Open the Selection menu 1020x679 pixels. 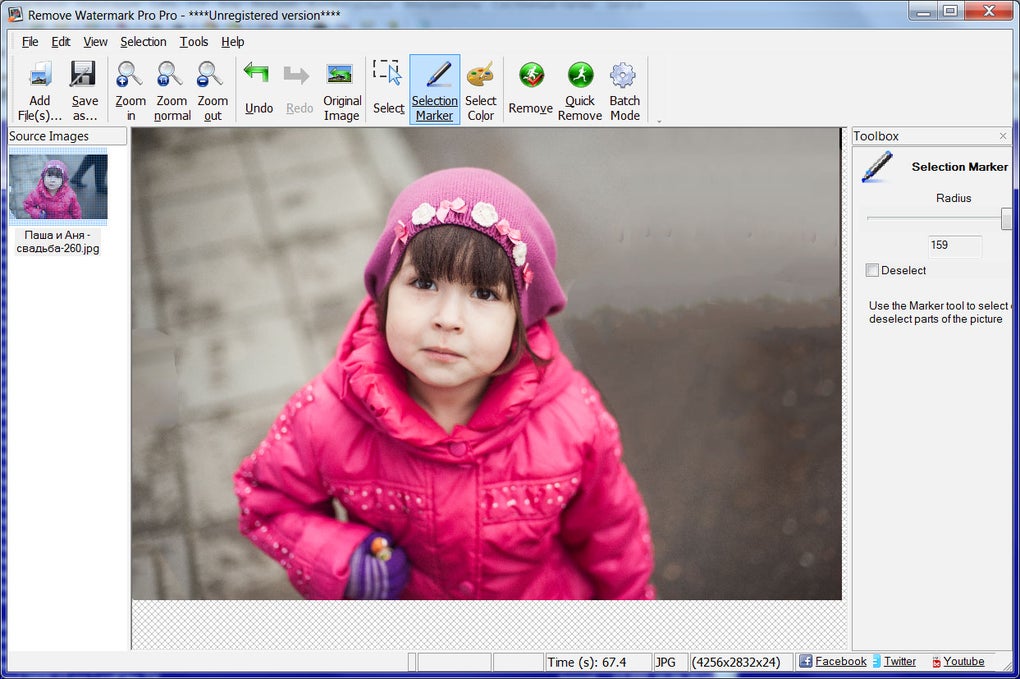143,42
